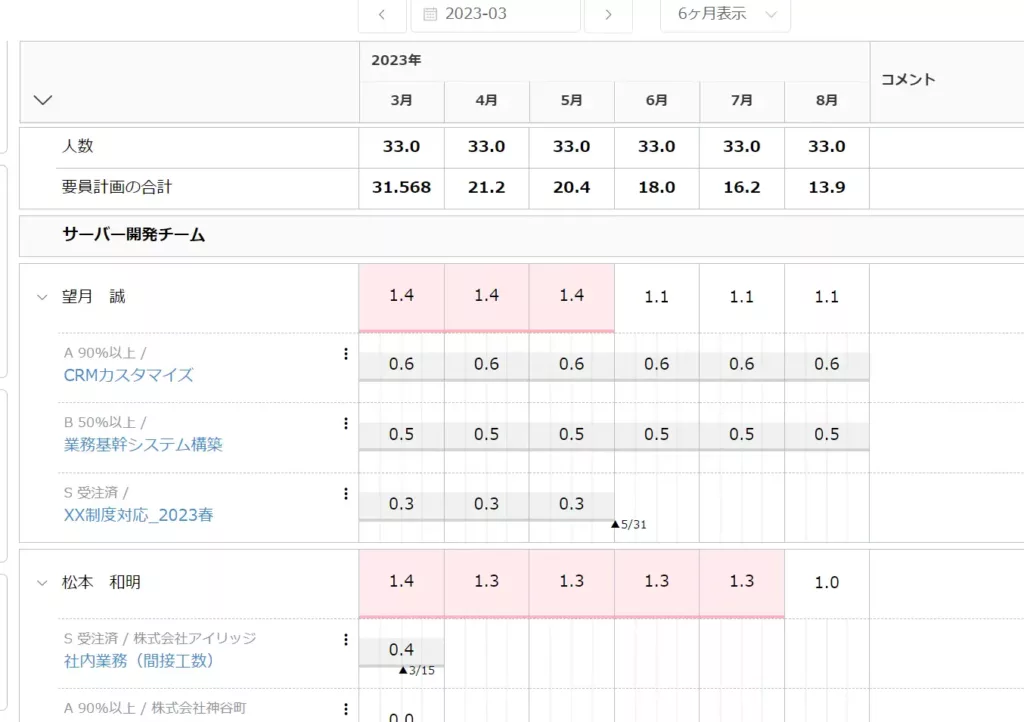Screen dimensions: 1024x722
Task: Collapse the 望月 誠 member row
Action: pos(42,298)
